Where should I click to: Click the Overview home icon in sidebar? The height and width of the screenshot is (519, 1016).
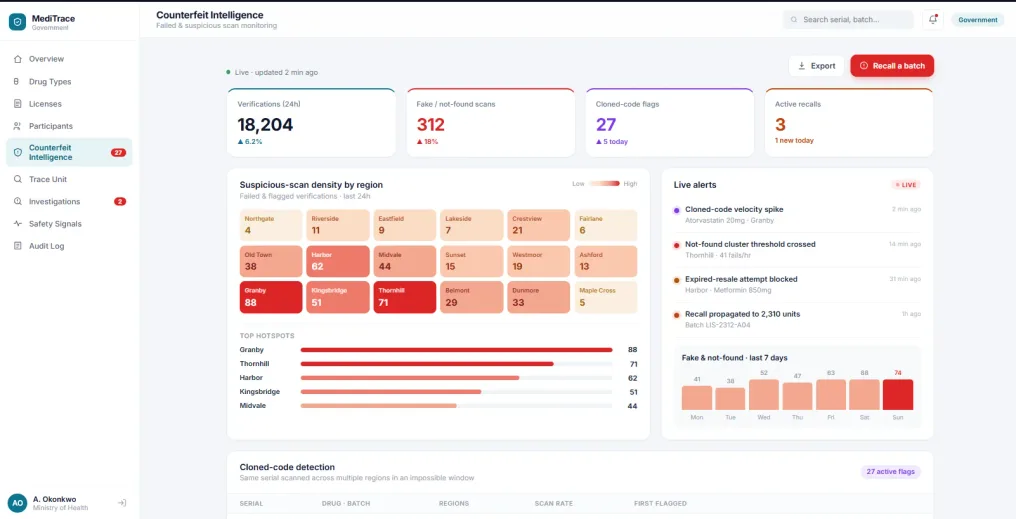[x=17, y=59]
